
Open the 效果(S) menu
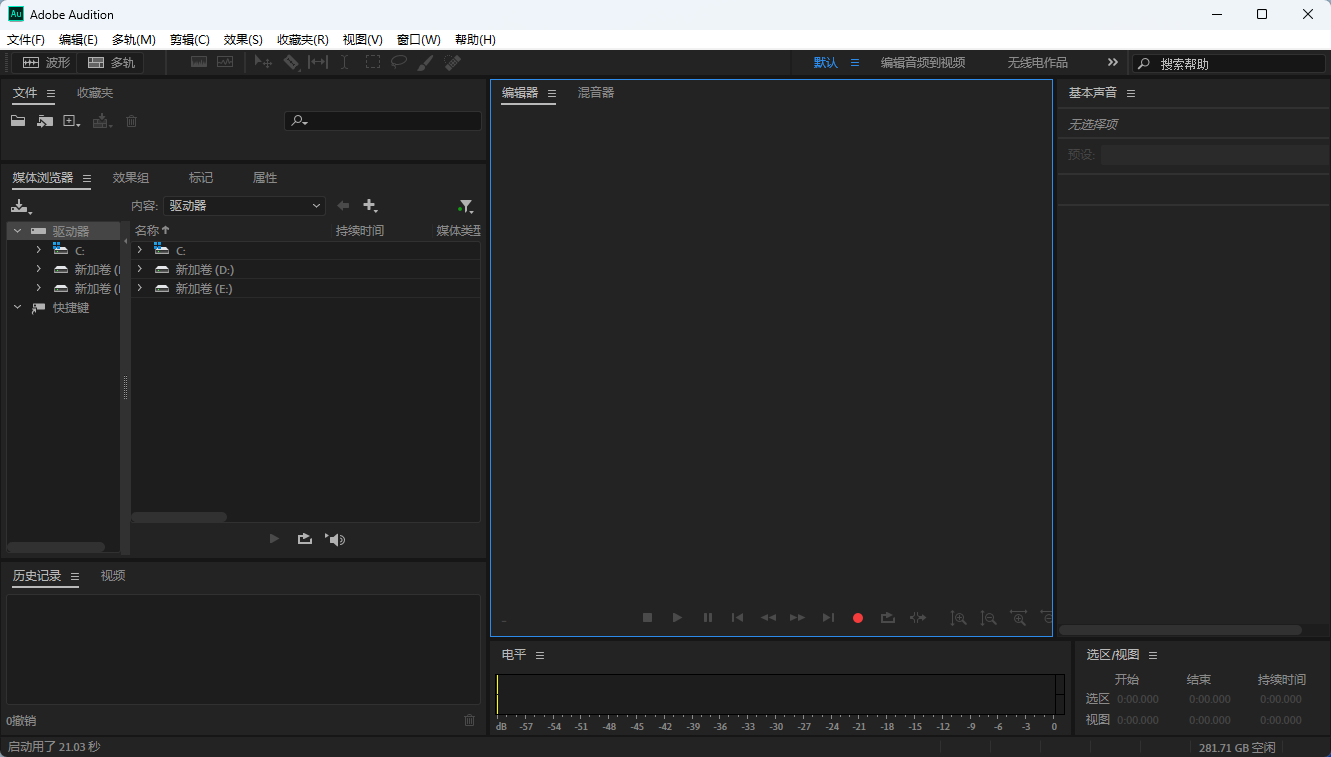pyautogui.click(x=241, y=39)
